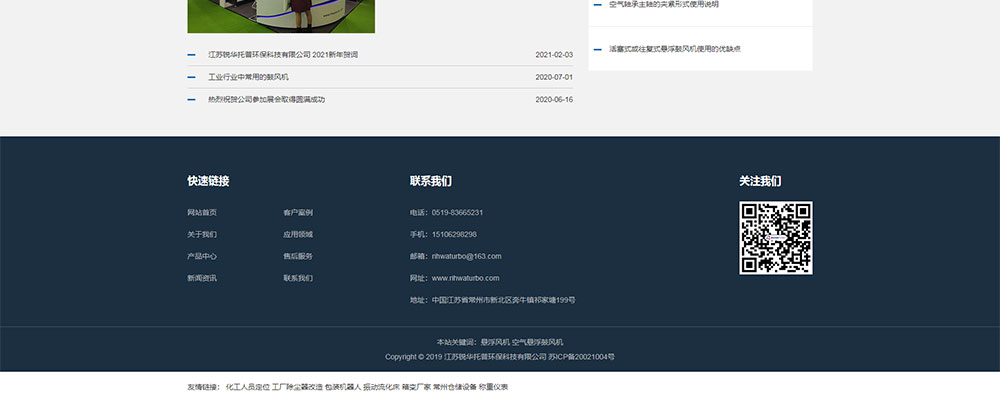Open 关于我们 footer link

click(x=201, y=235)
